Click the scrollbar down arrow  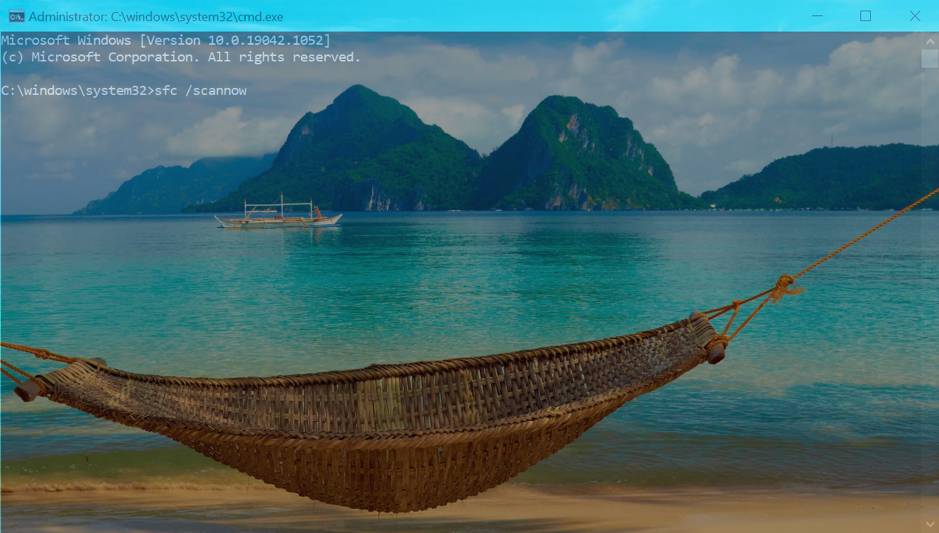coord(929,525)
